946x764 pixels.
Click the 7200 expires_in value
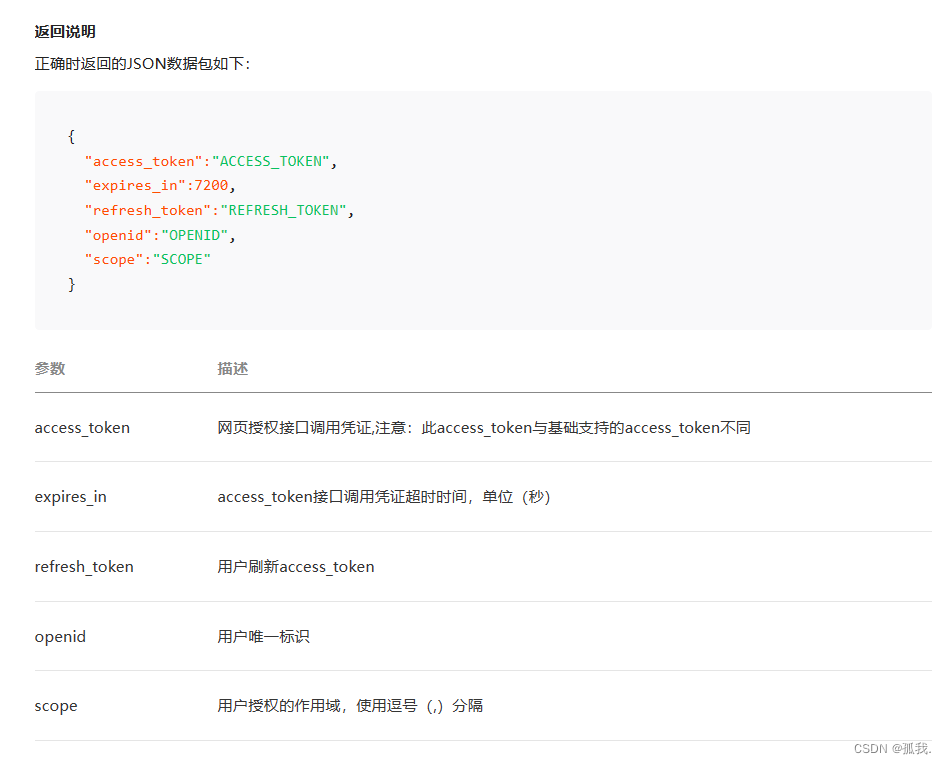coord(211,185)
